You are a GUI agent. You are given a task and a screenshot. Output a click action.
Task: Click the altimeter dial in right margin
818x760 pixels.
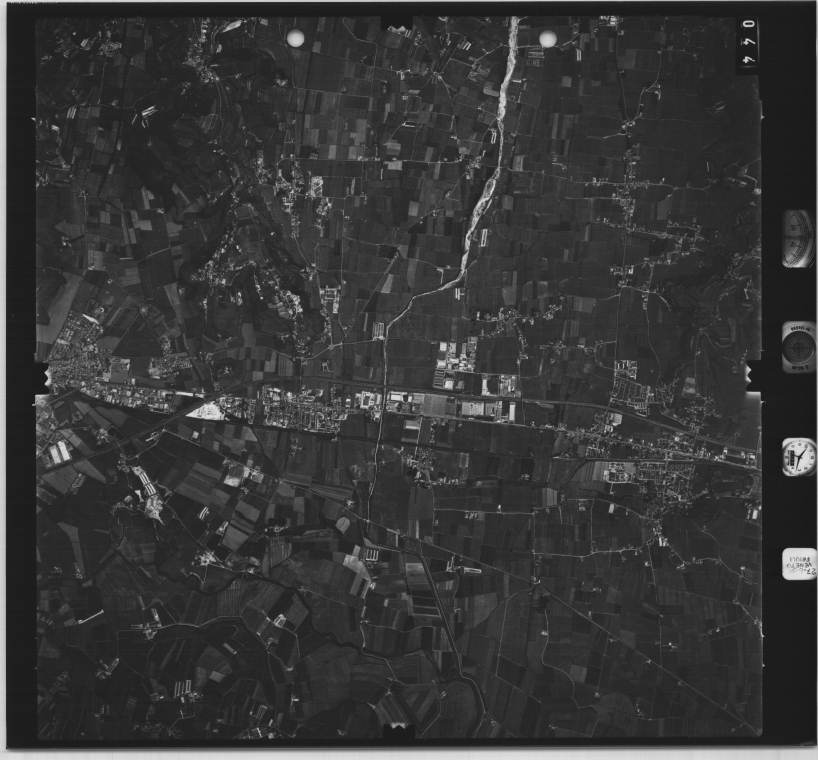point(797,238)
